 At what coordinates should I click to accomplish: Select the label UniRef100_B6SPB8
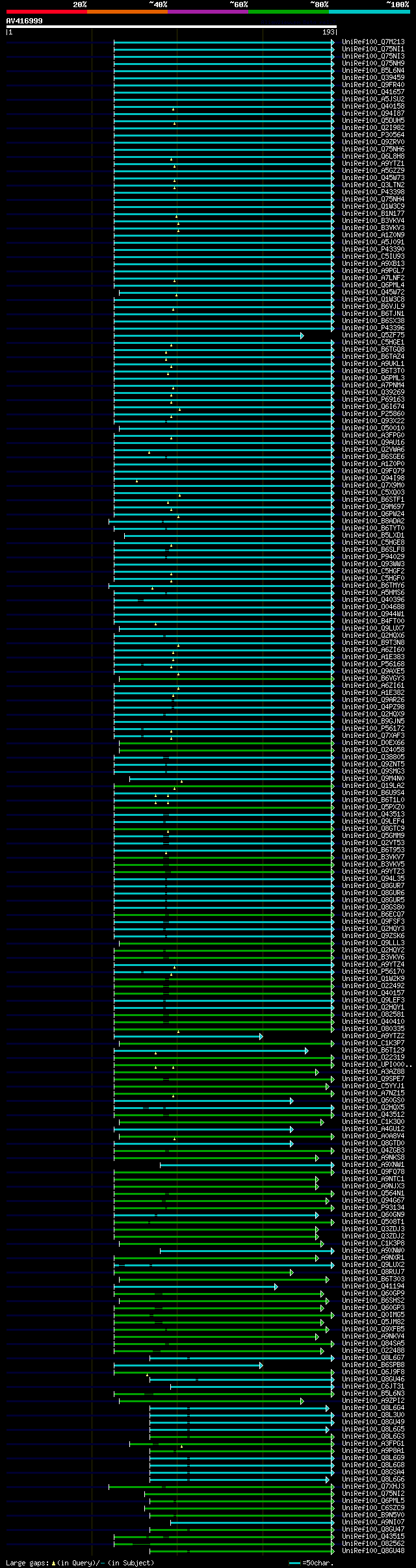tap(373, 1365)
